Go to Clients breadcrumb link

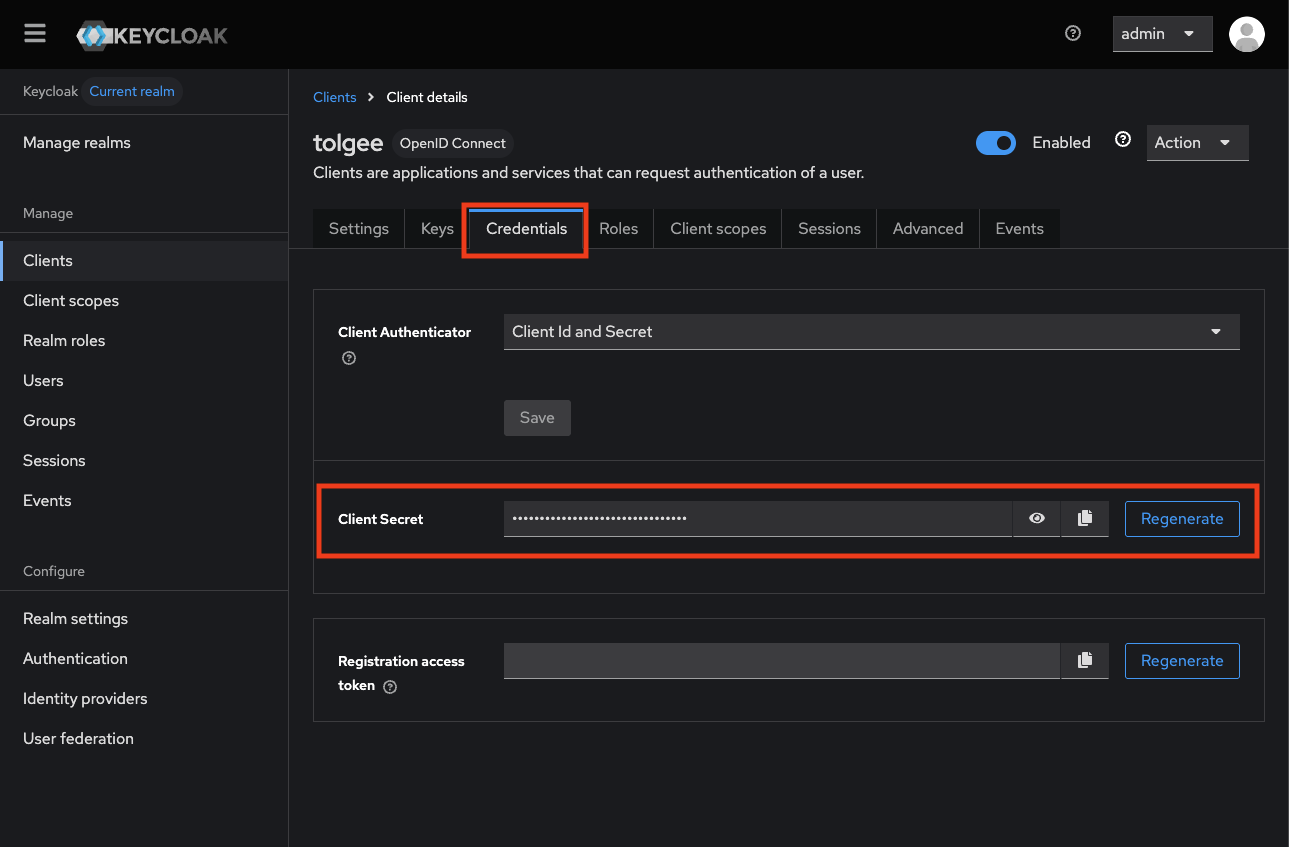pos(334,97)
